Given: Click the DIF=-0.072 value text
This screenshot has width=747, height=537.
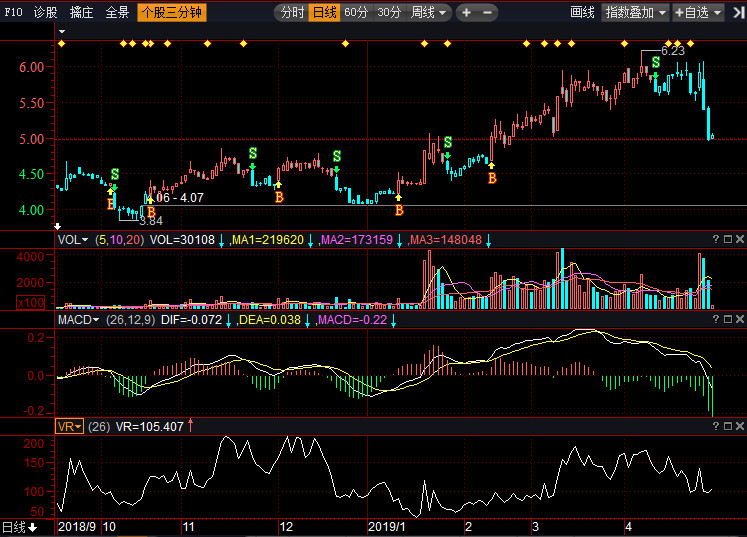Looking at the screenshot, I should click(192, 320).
